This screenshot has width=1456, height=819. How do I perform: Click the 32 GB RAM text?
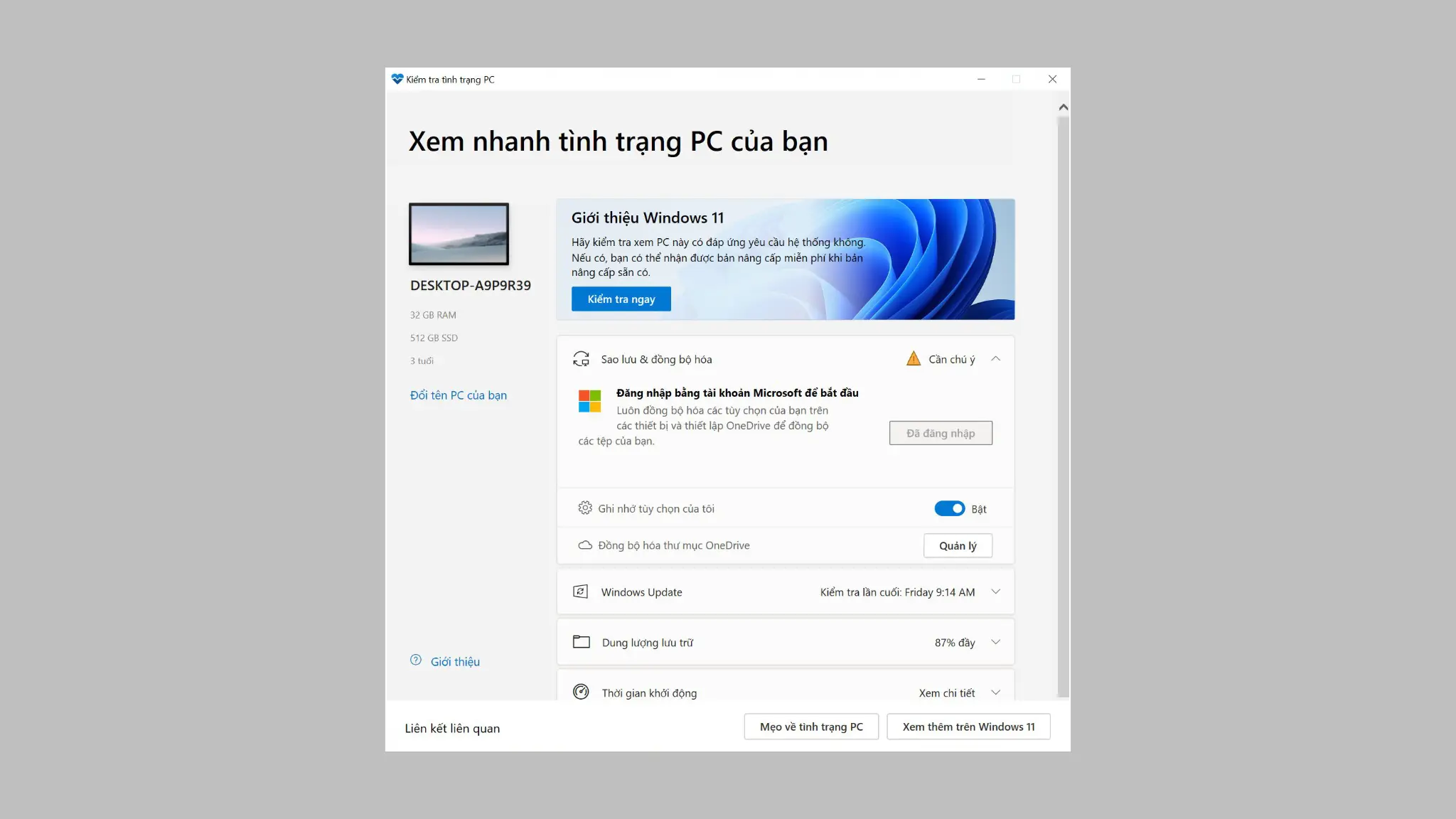coord(433,315)
